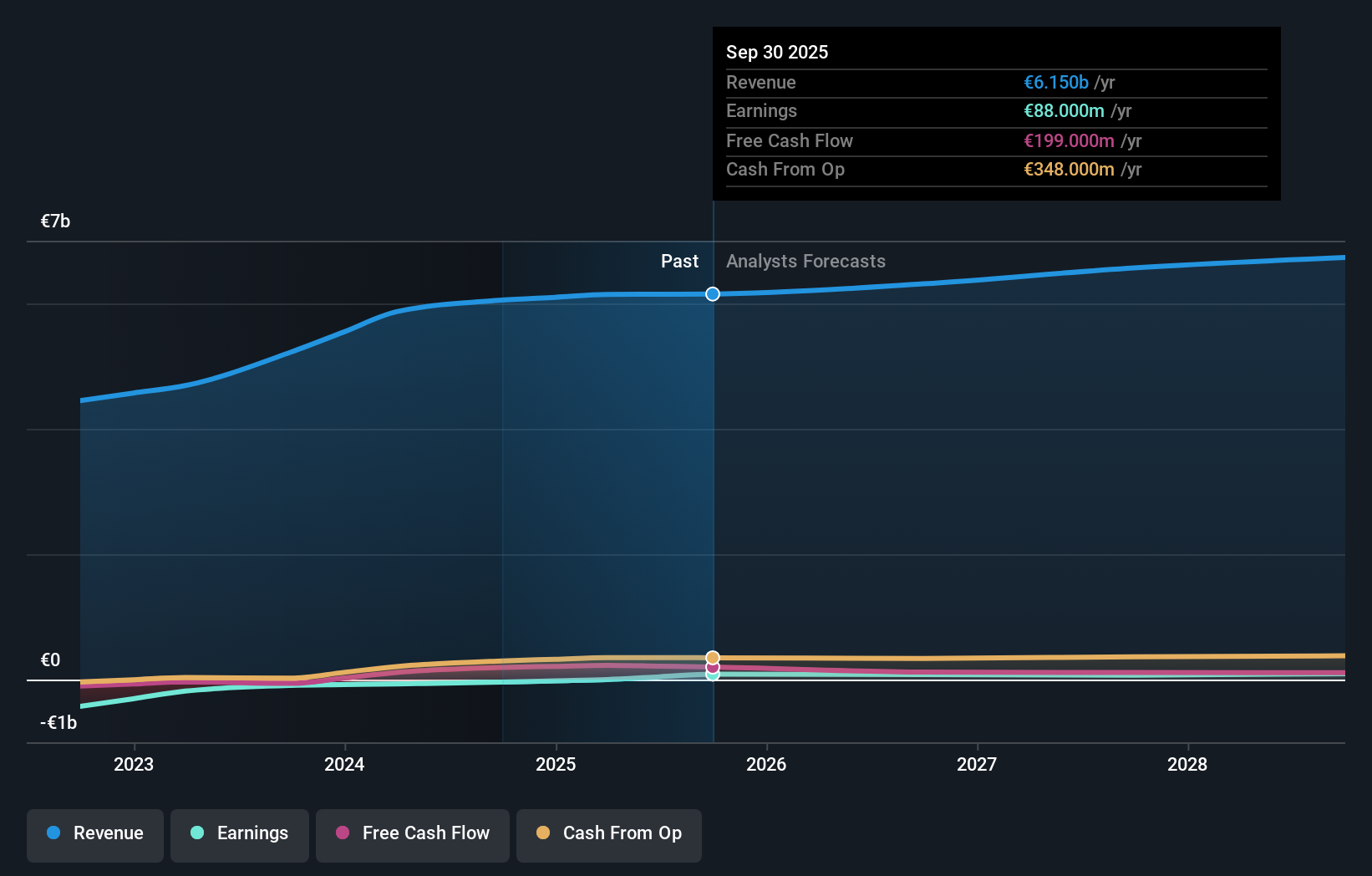Toggle the Cash From Op series visibility

pyautogui.click(x=608, y=834)
